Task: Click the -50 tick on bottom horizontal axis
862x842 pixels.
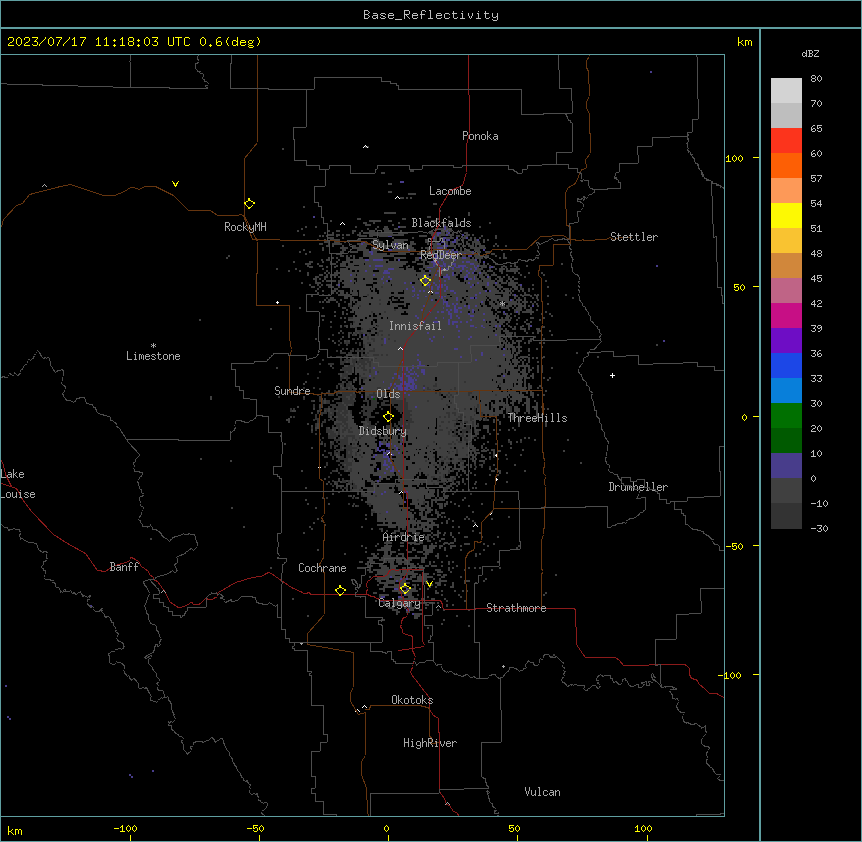Action: (x=255, y=828)
